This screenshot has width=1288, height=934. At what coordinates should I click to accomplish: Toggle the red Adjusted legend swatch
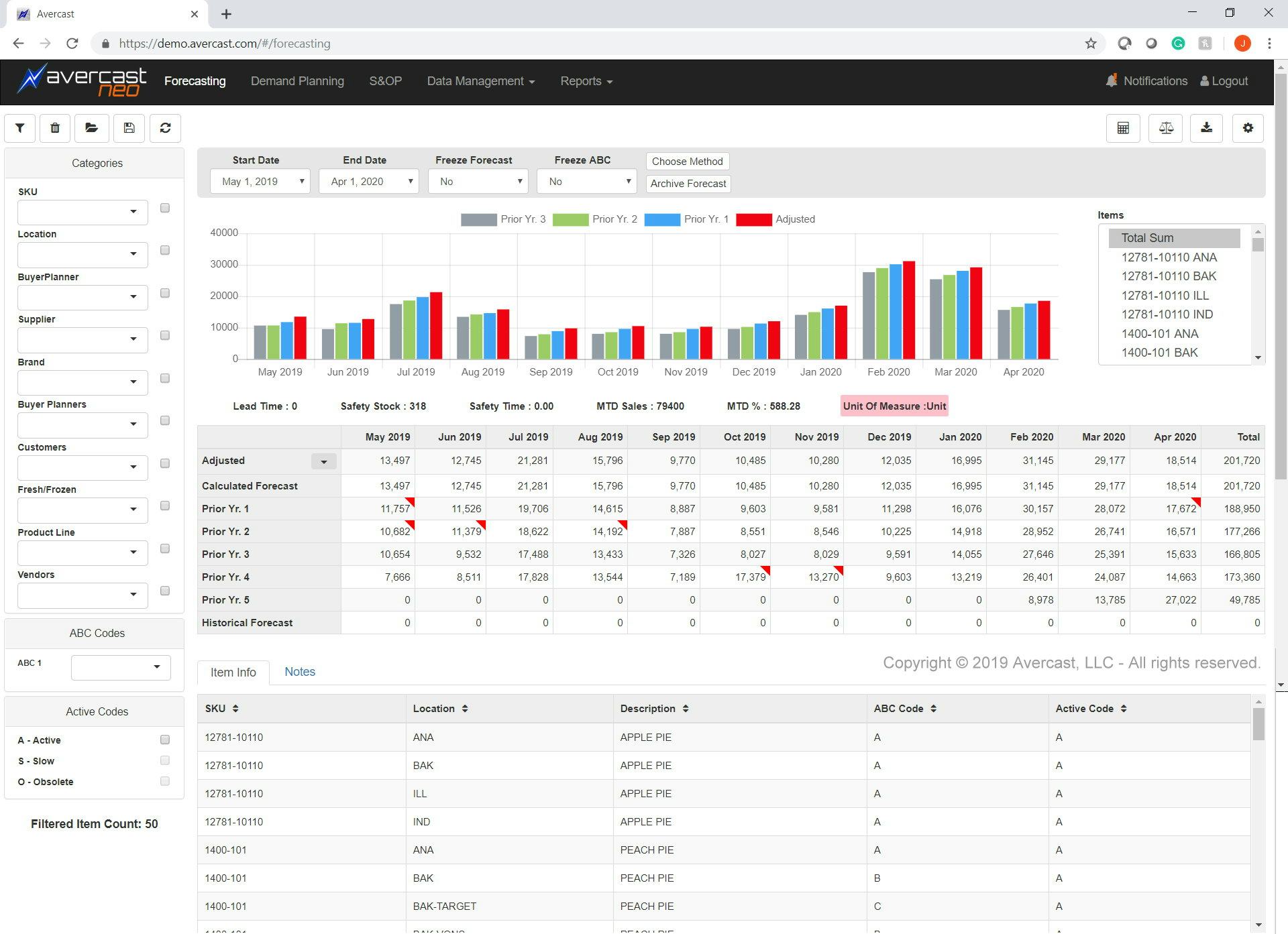point(753,219)
